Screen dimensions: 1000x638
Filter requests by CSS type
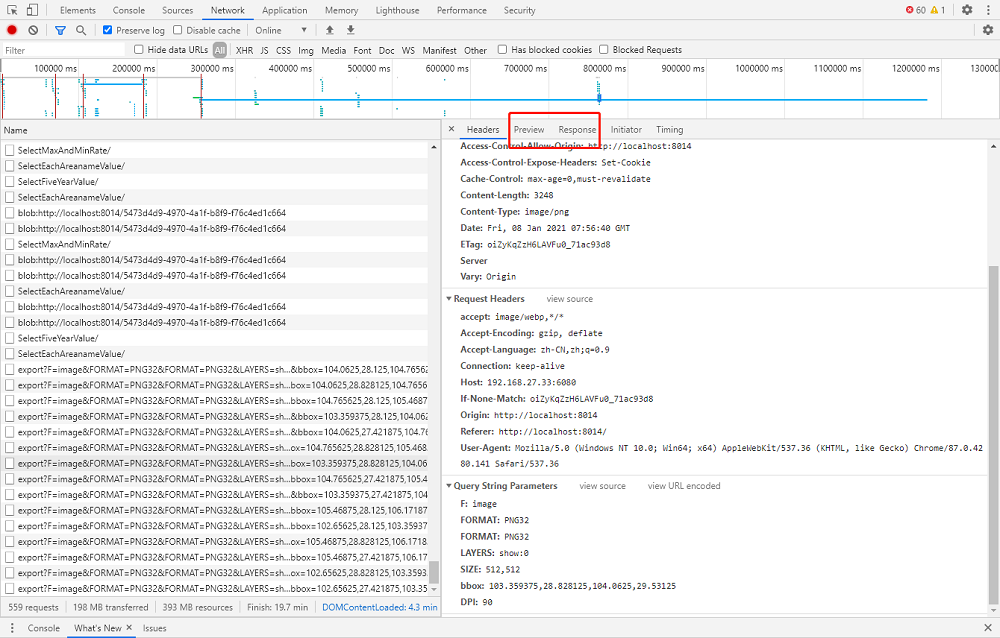(283, 50)
